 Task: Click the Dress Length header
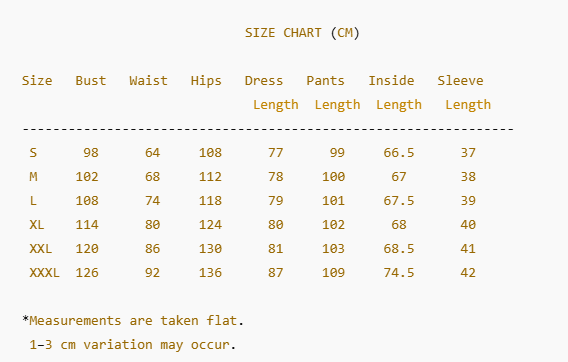click(272, 93)
